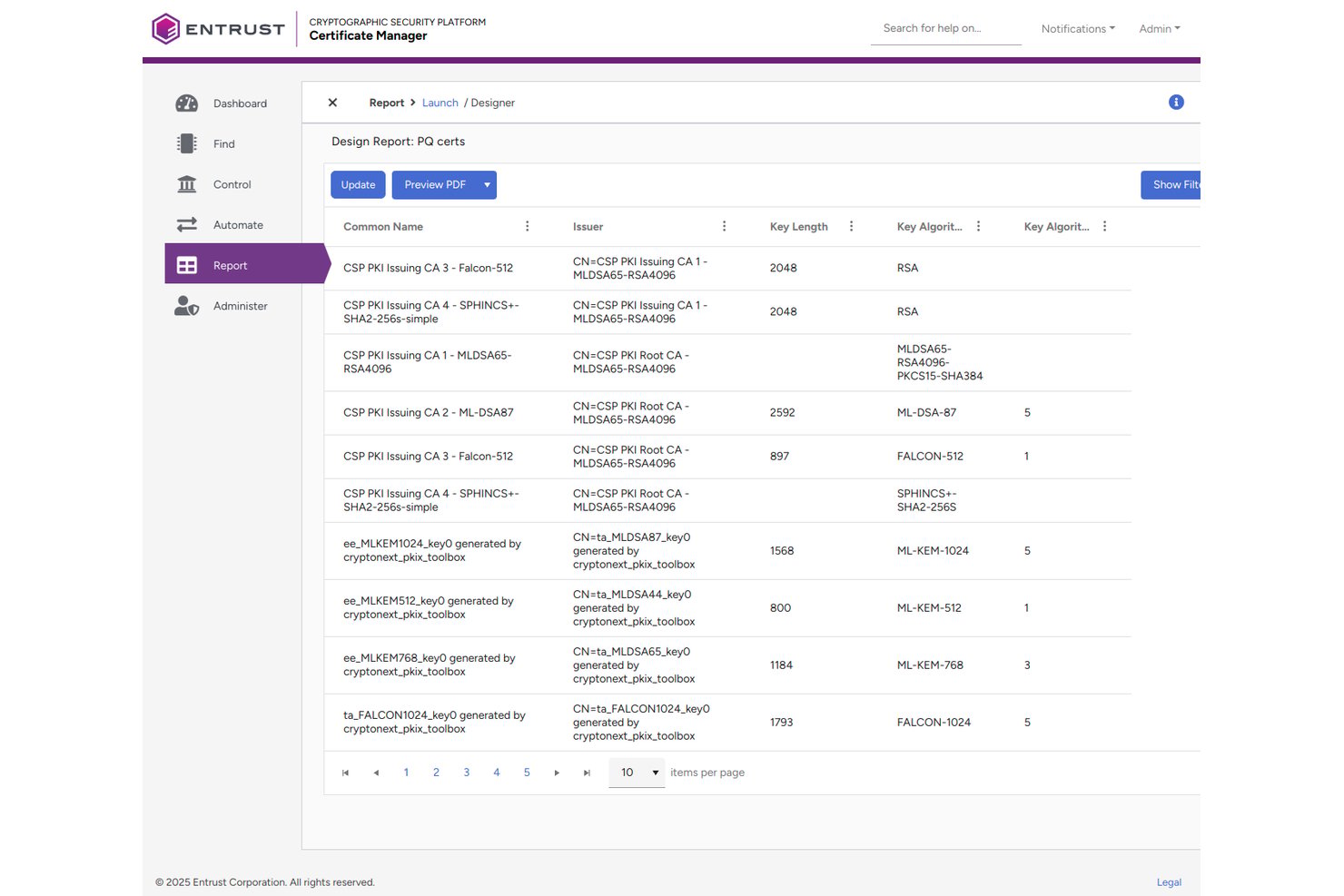The width and height of the screenshot is (1344, 896).
Task: Select row ee_MLKEM1024_key0
Action: [727, 551]
